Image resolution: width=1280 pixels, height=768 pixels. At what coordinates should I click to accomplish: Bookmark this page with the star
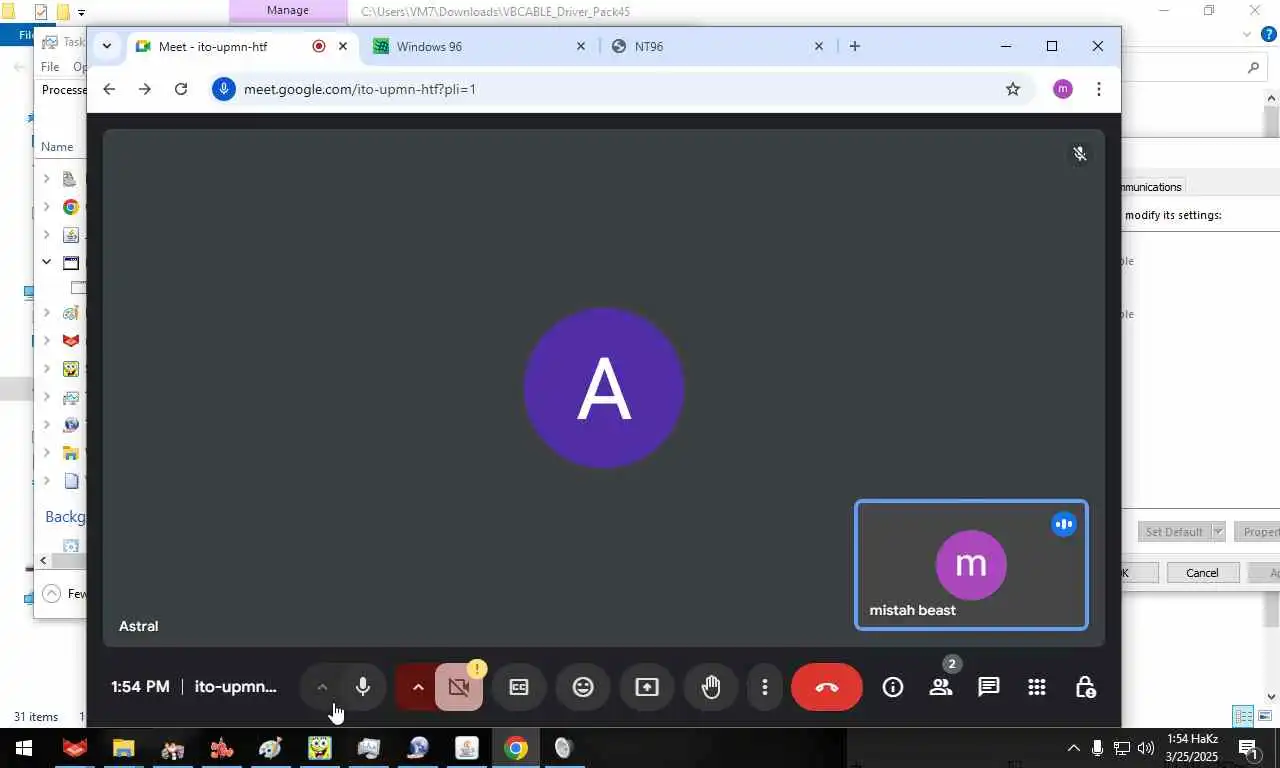[1013, 89]
